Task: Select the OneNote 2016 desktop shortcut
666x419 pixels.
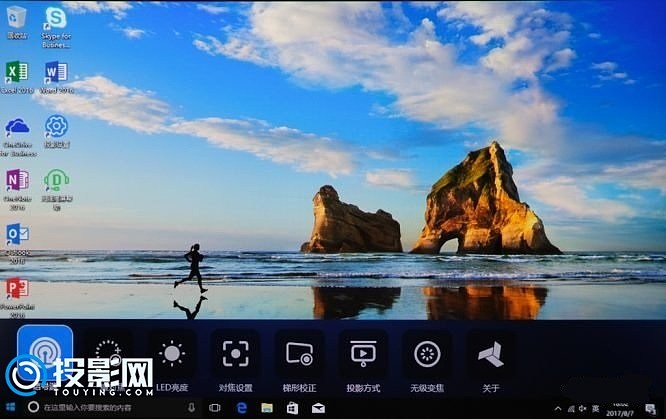Action: (x=17, y=190)
